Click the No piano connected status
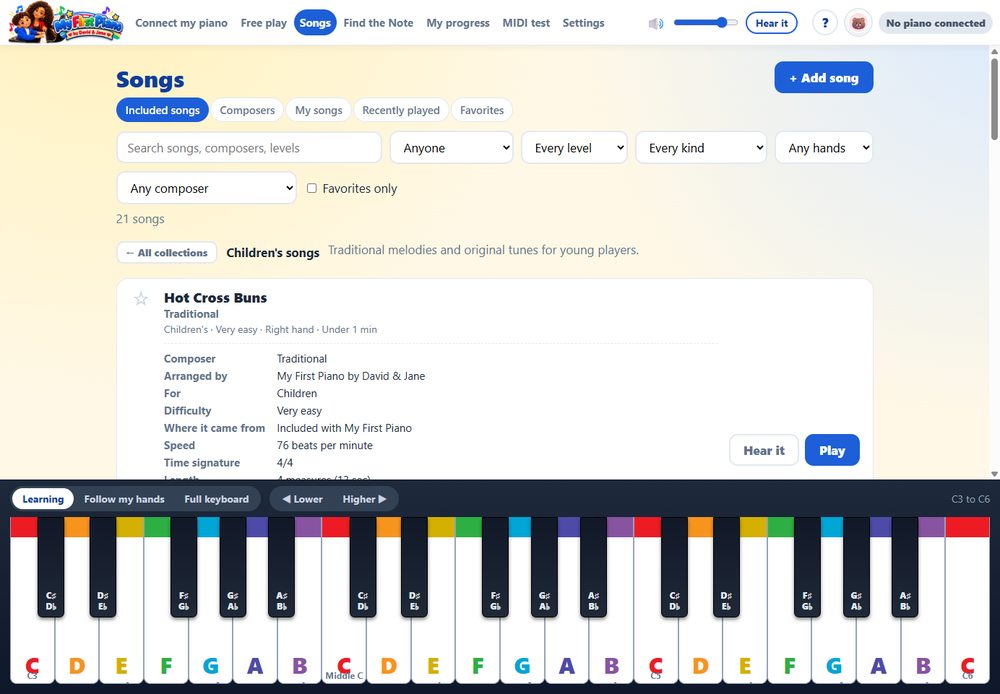Screen dimensions: 1000x694 (x=935, y=23)
